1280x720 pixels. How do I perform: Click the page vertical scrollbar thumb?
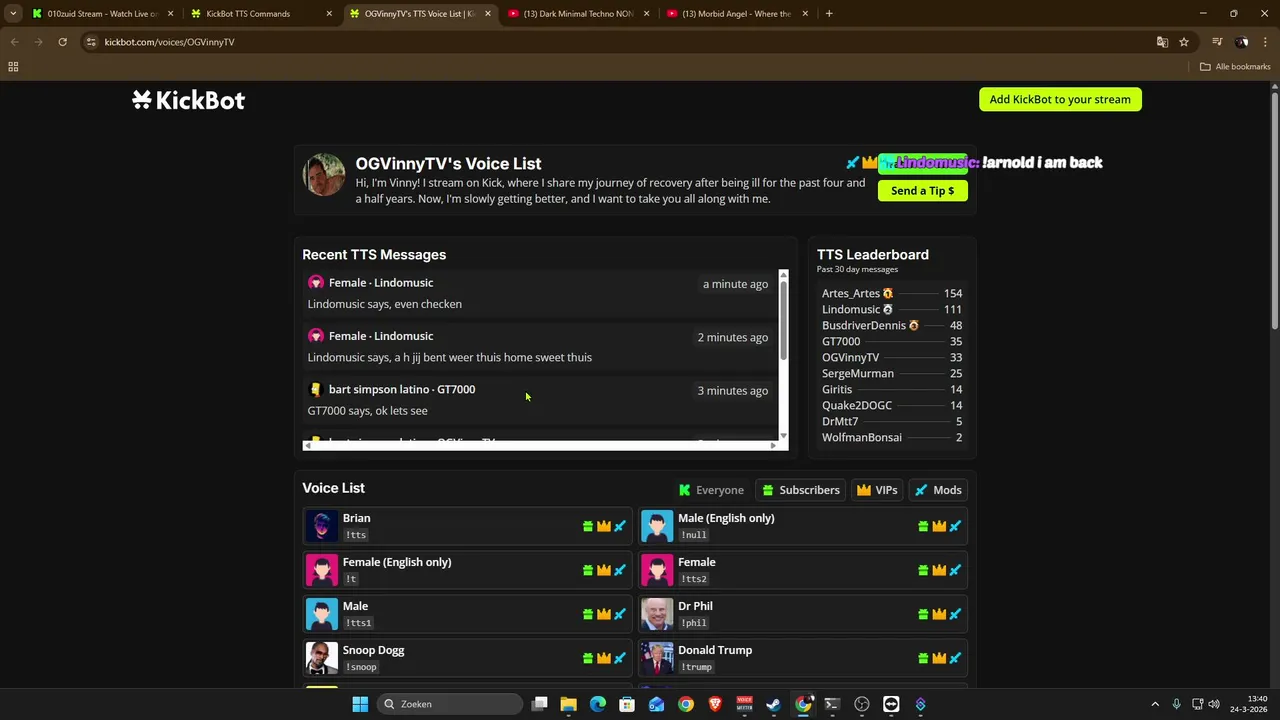[1275, 210]
